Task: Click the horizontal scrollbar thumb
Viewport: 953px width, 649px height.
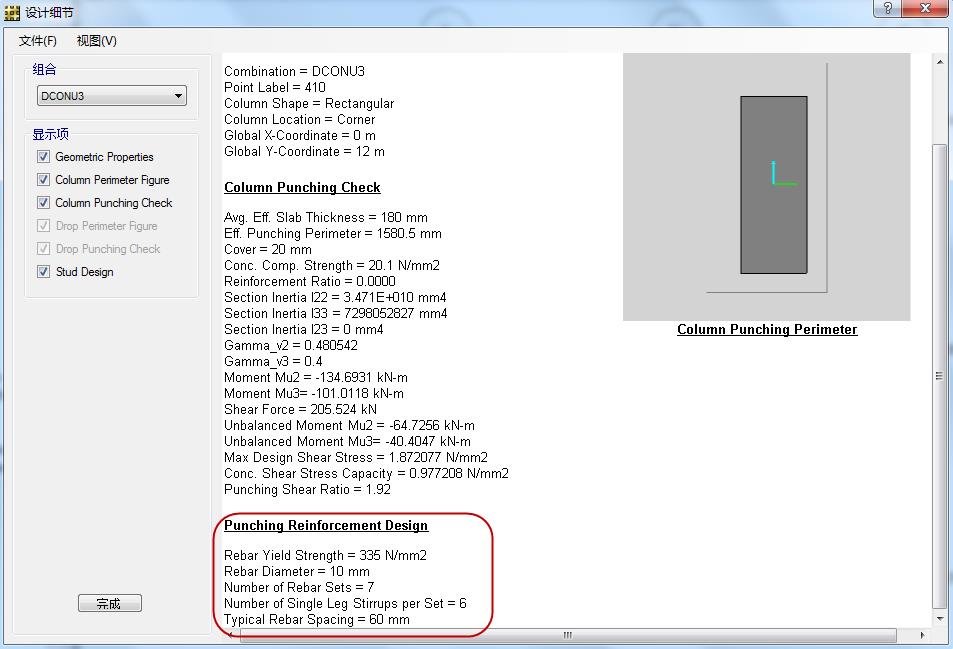Action: (567, 635)
